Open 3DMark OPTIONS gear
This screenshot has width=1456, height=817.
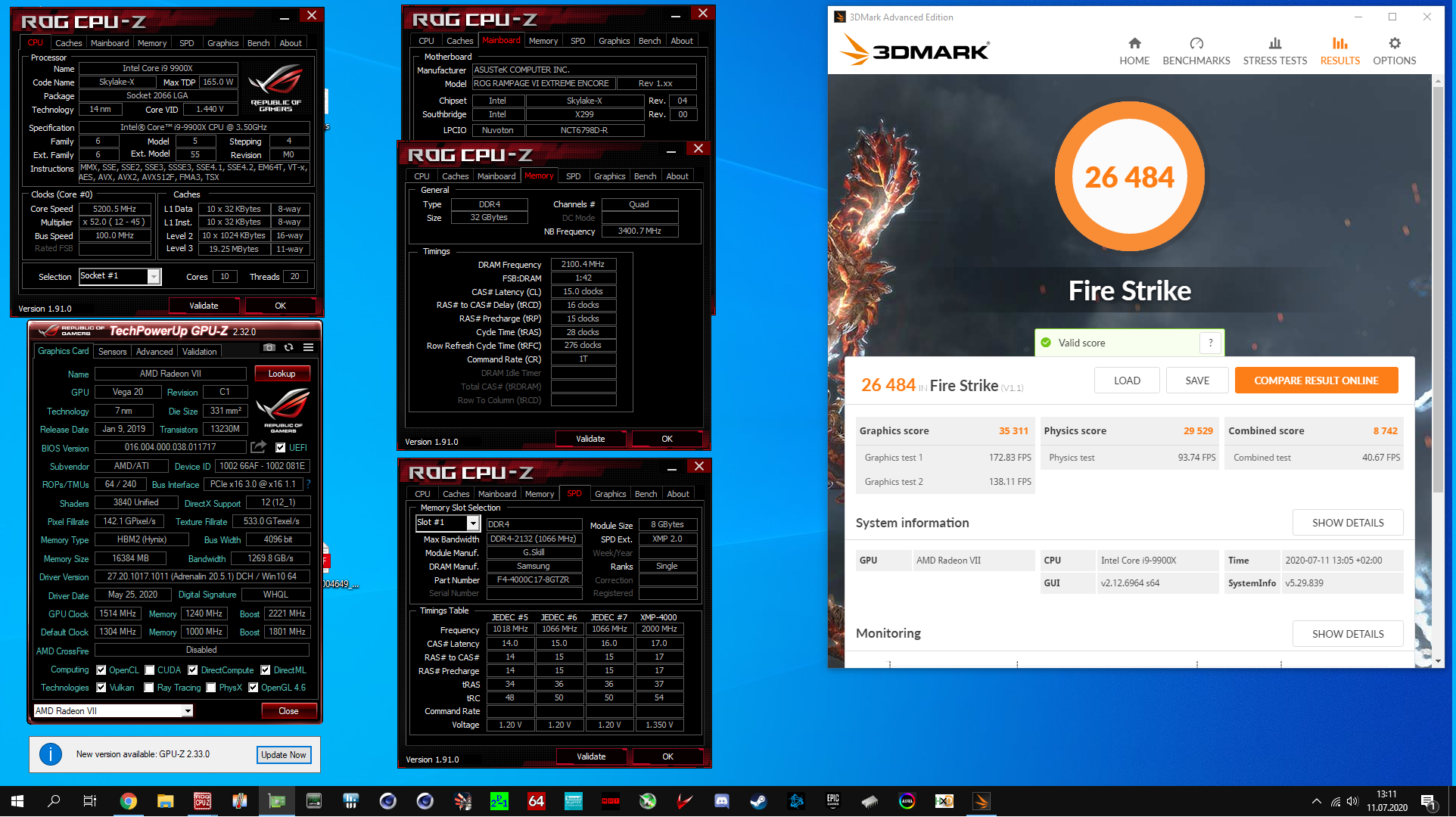pos(1394,51)
